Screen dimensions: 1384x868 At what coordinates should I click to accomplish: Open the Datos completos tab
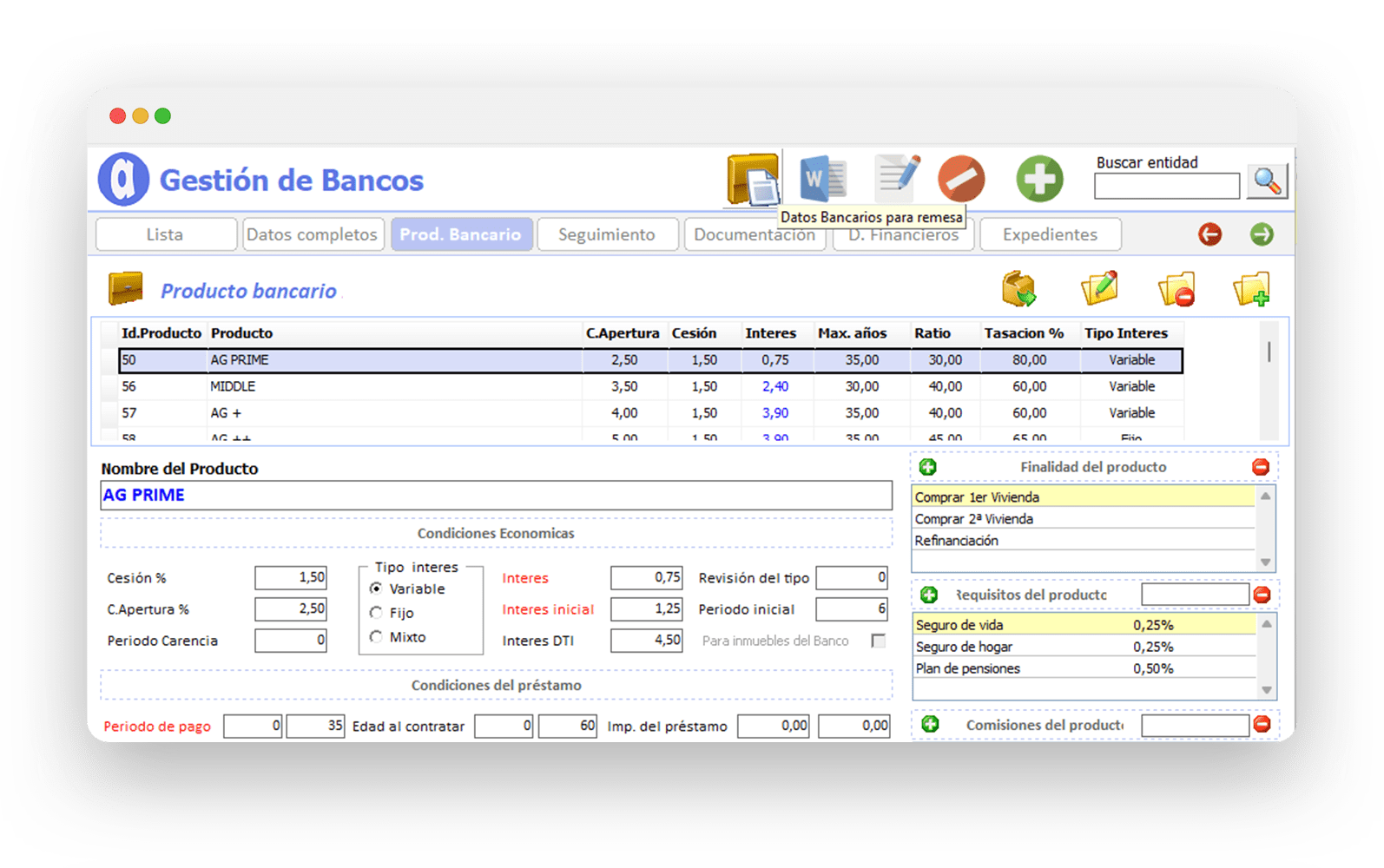pyautogui.click(x=313, y=234)
